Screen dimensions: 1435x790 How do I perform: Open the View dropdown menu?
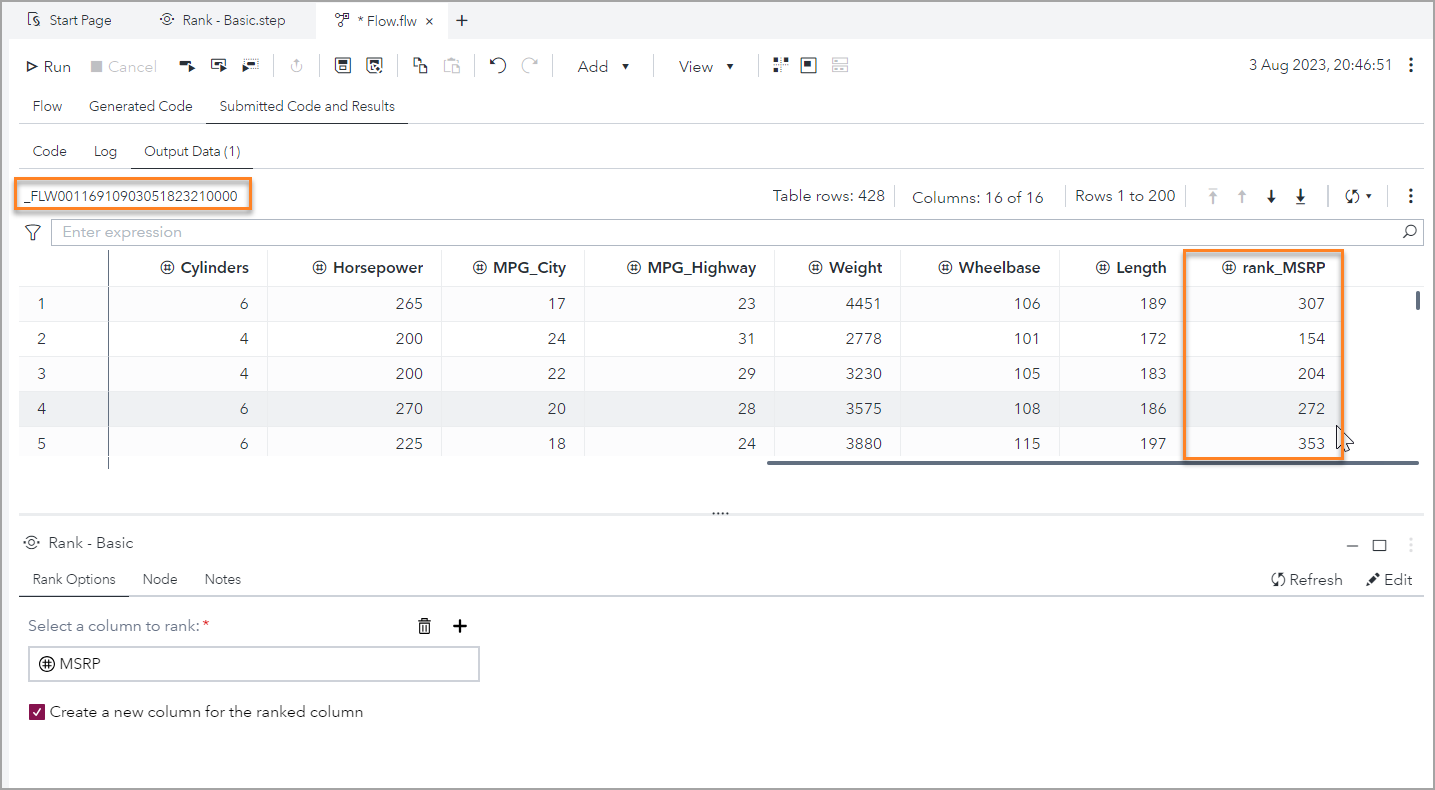pos(706,66)
